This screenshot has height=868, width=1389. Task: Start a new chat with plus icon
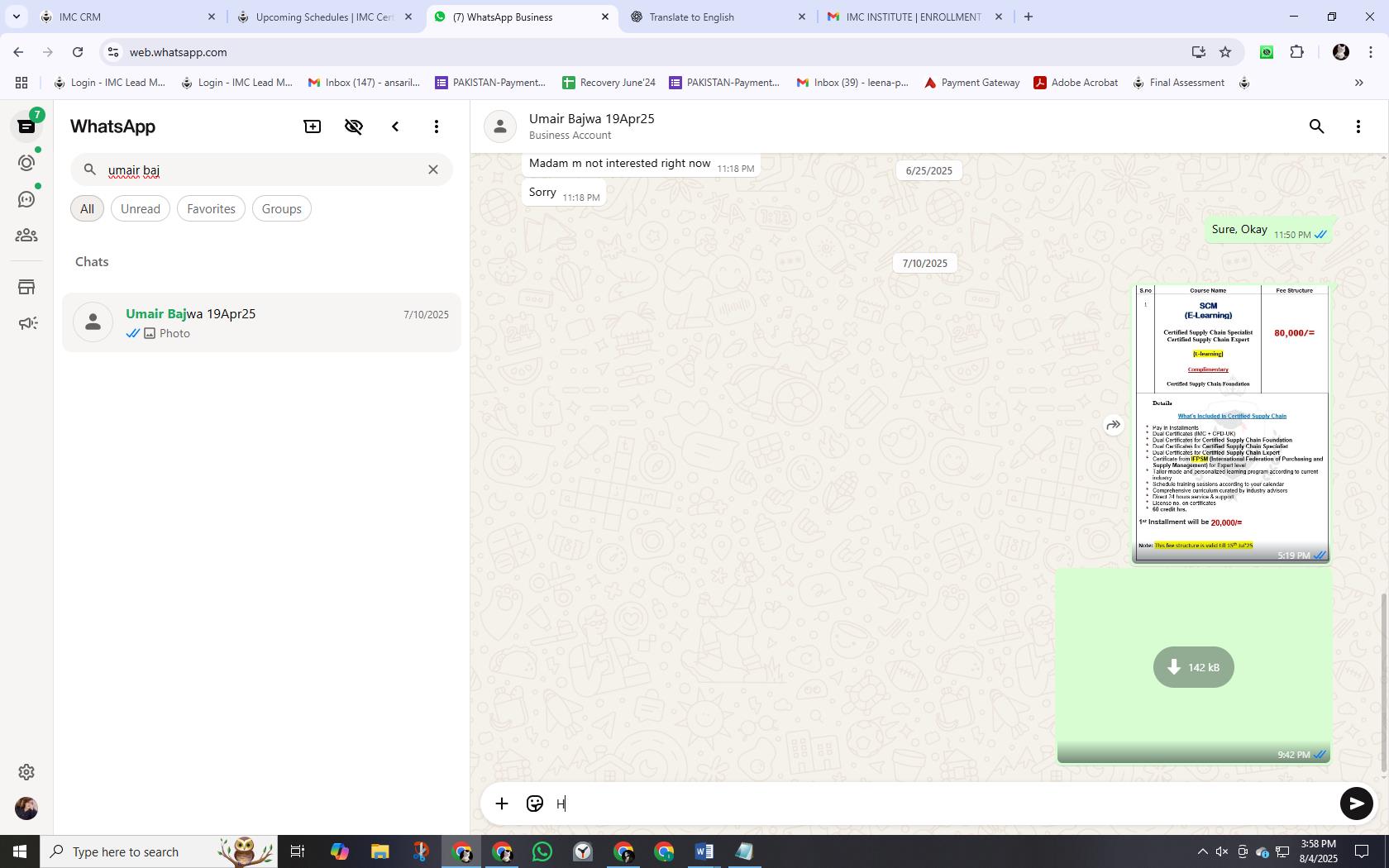(x=313, y=126)
